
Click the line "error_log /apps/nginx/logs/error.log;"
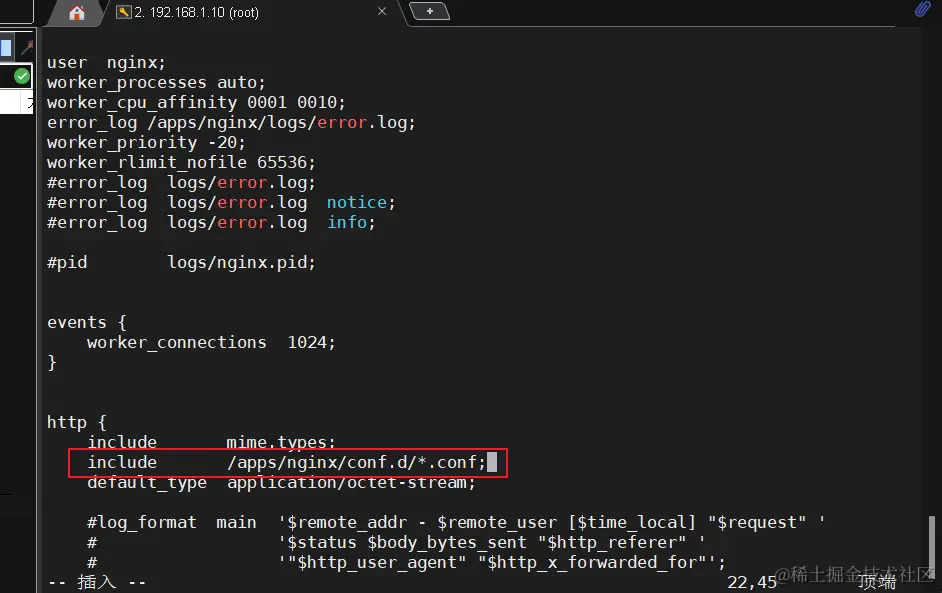231,123
